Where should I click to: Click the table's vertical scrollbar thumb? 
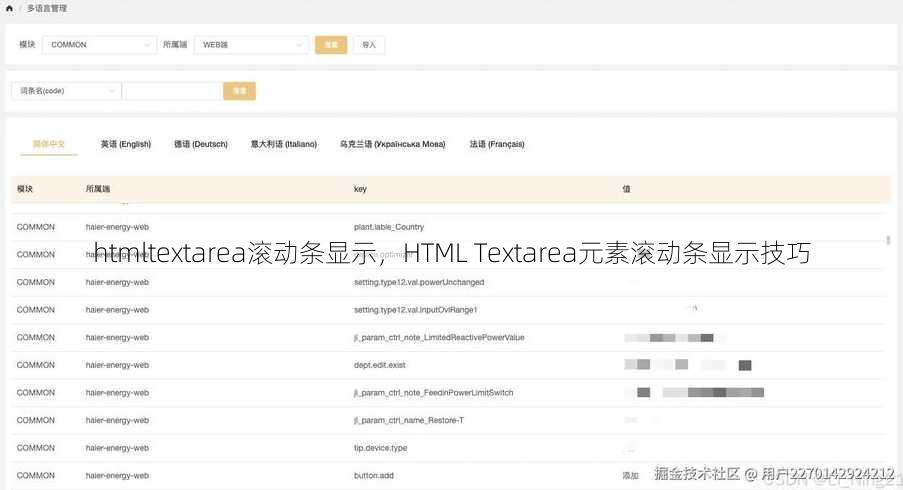click(888, 240)
